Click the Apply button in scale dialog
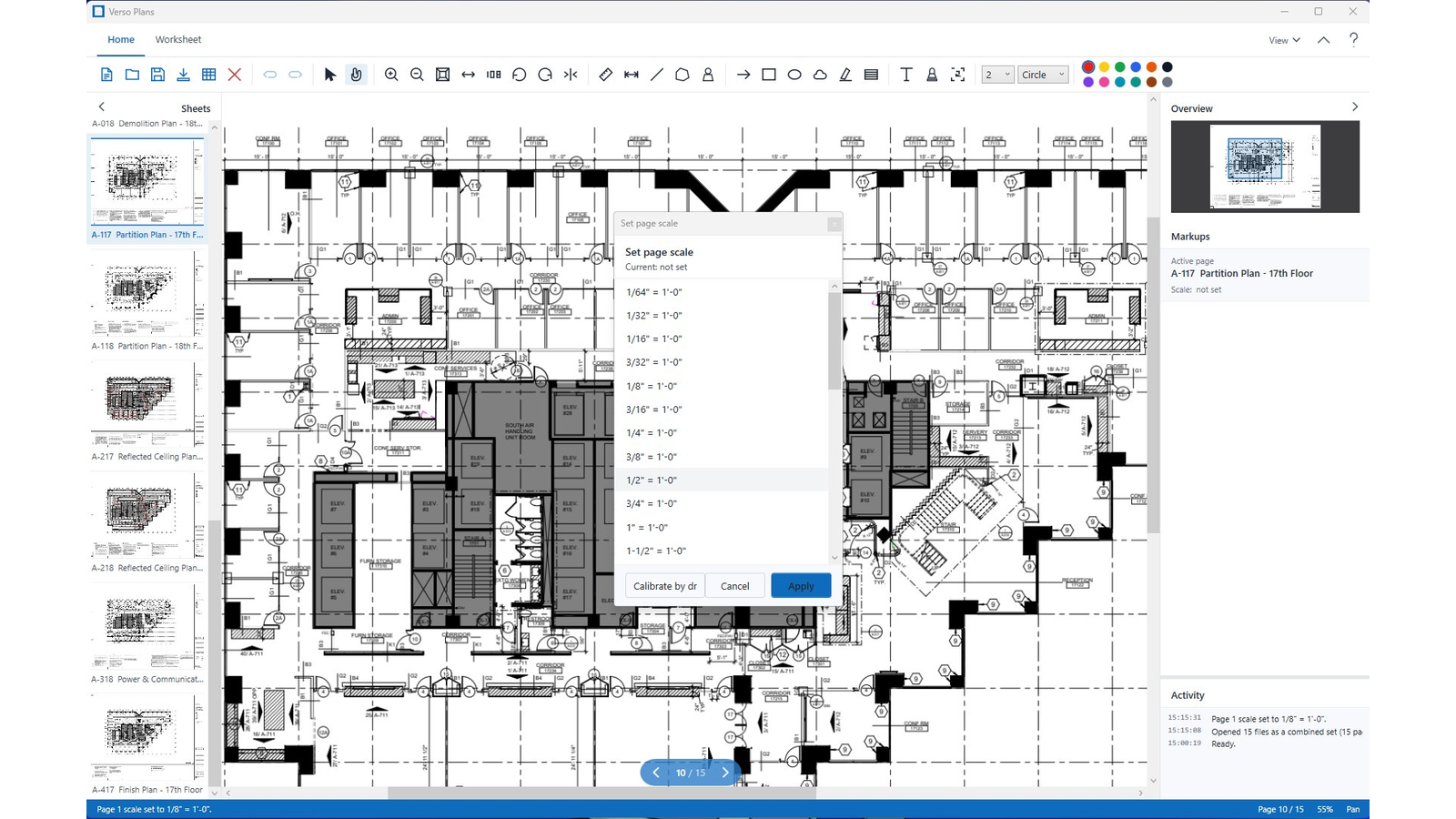1456x819 pixels. 801,586
